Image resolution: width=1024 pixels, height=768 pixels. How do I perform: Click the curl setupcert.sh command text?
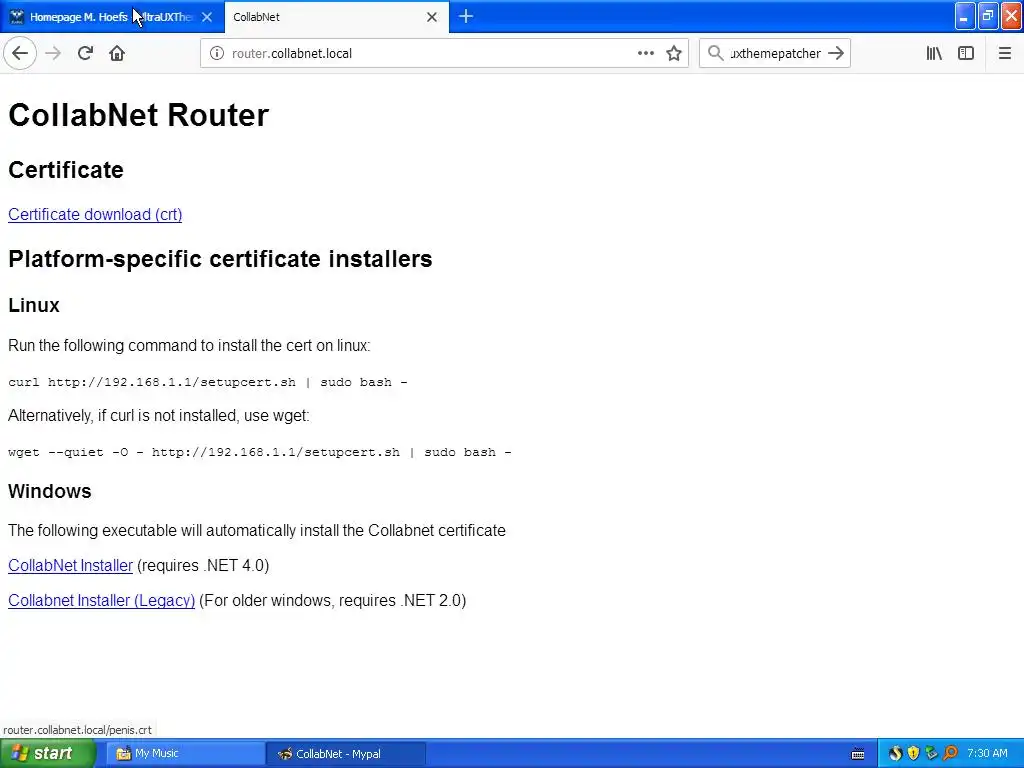point(208,382)
